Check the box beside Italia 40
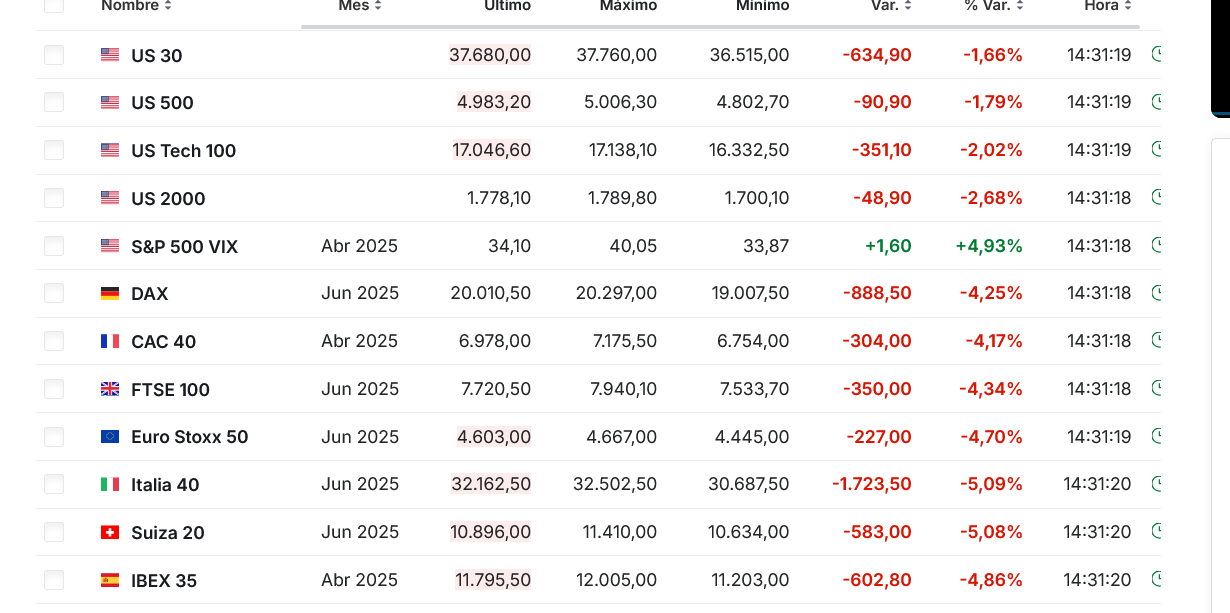This screenshot has height=613, width=1230. click(x=54, y=484)
